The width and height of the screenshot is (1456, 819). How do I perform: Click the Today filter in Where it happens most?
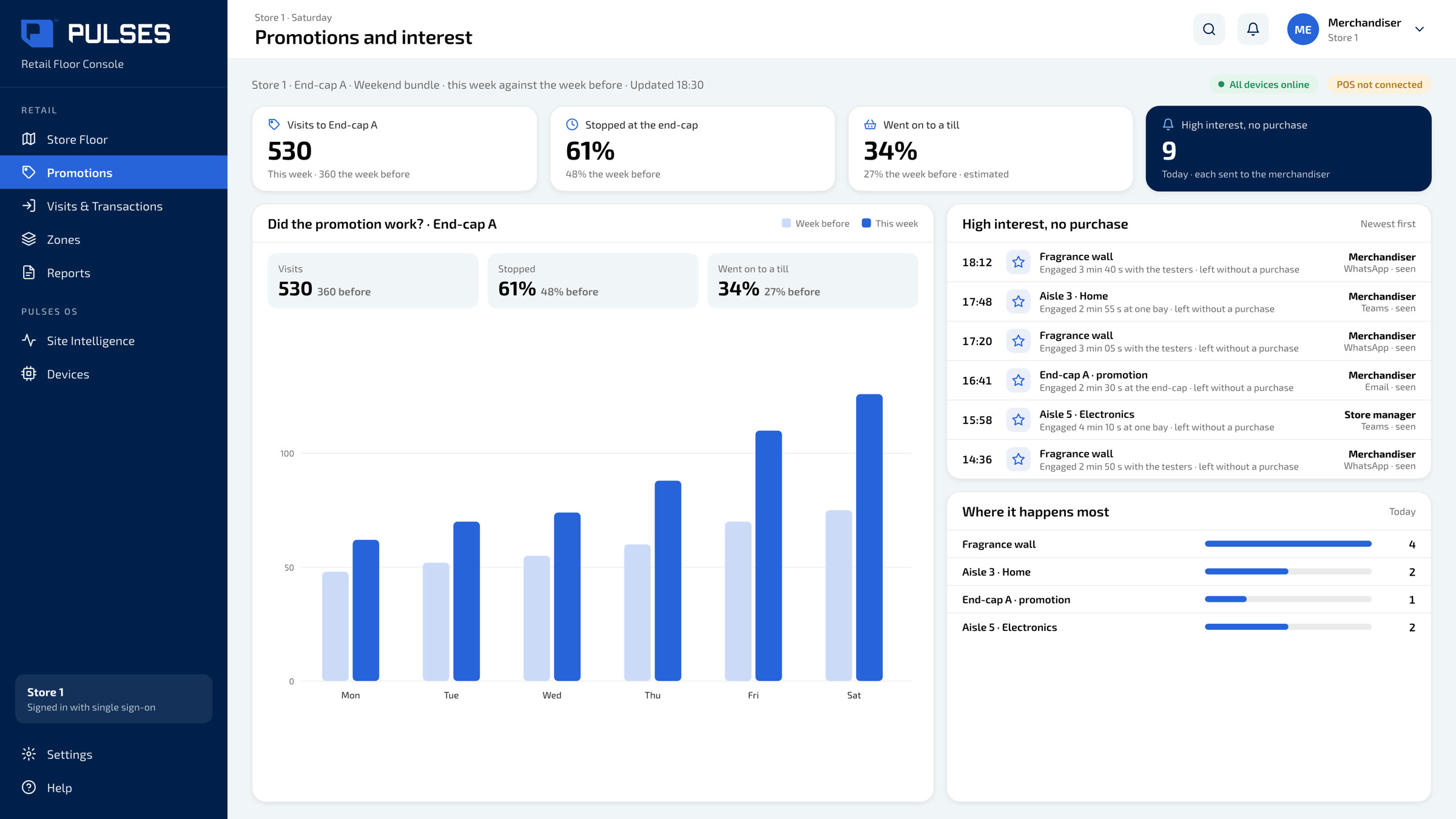click(1402, 512)
